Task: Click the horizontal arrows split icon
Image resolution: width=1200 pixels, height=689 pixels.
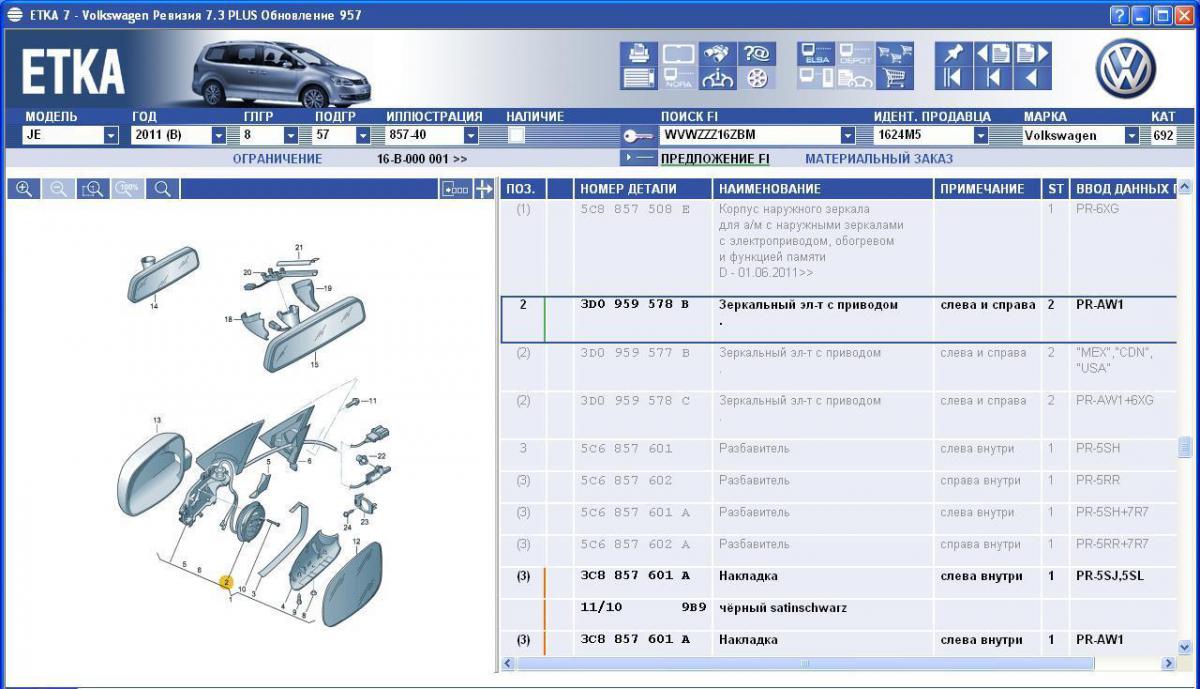Action: [x=484, y=189]
